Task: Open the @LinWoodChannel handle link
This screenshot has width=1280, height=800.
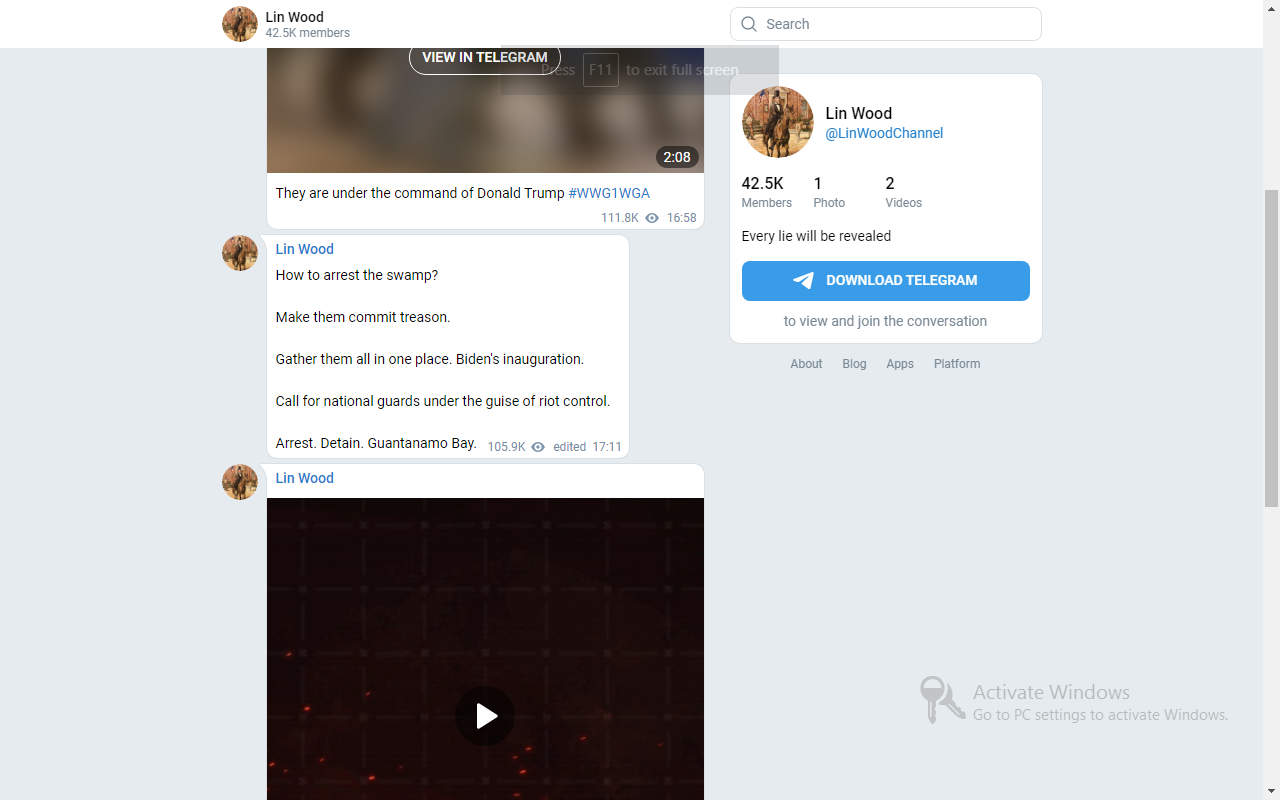Action: click(884, 133)
